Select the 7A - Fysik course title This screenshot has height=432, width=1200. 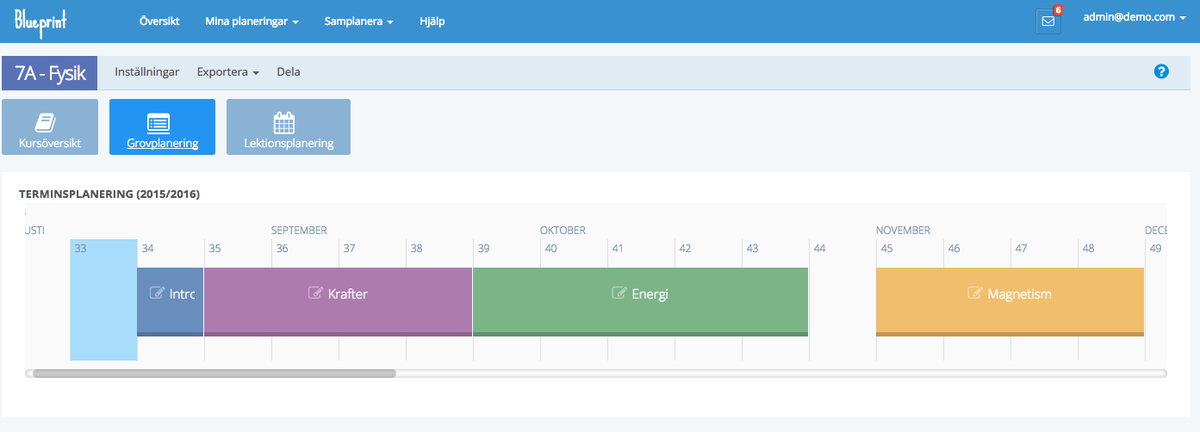click(50, 73)
